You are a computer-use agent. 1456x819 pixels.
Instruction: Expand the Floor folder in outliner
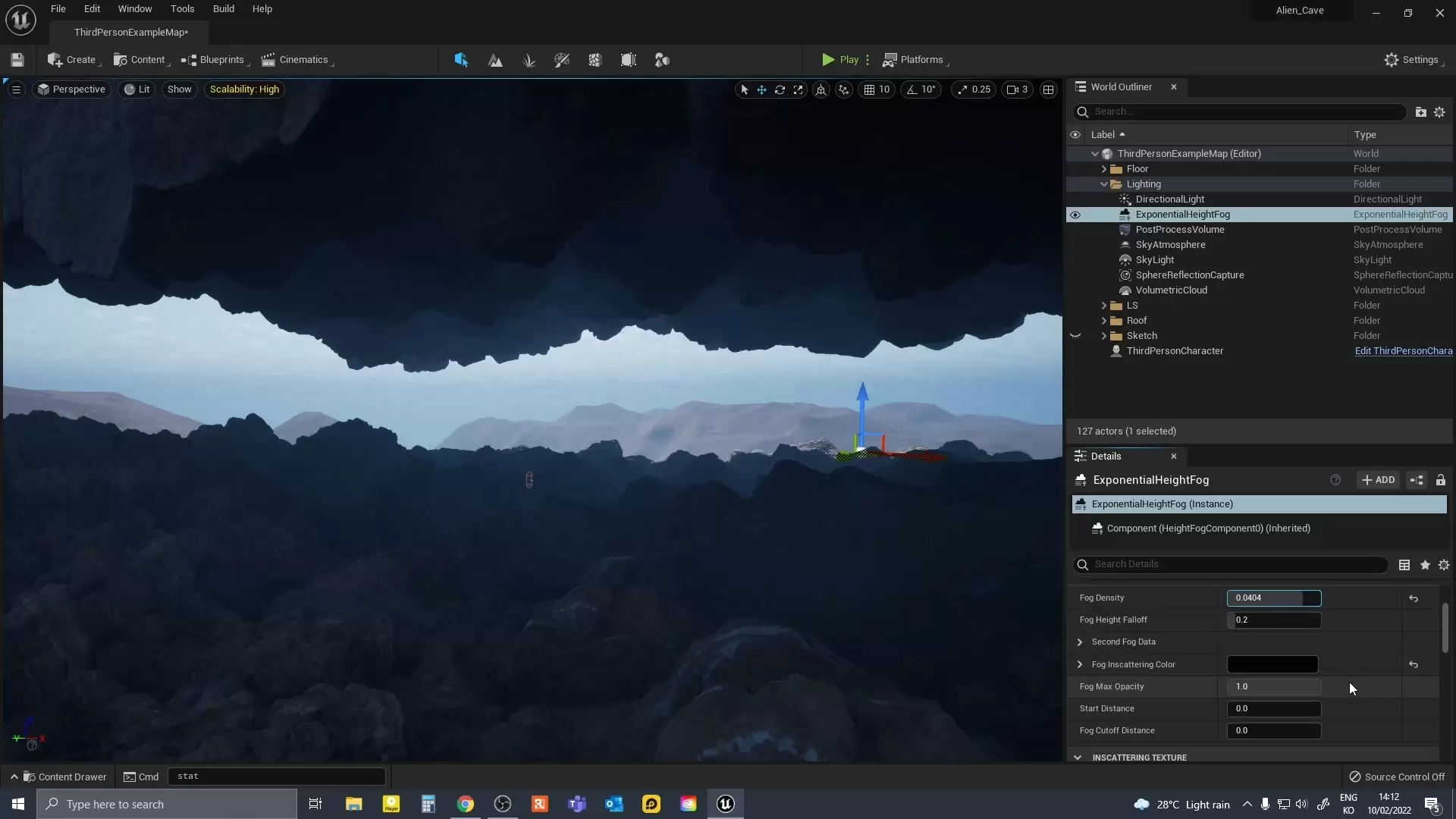pyautogui.click(x=1104, y=169)
